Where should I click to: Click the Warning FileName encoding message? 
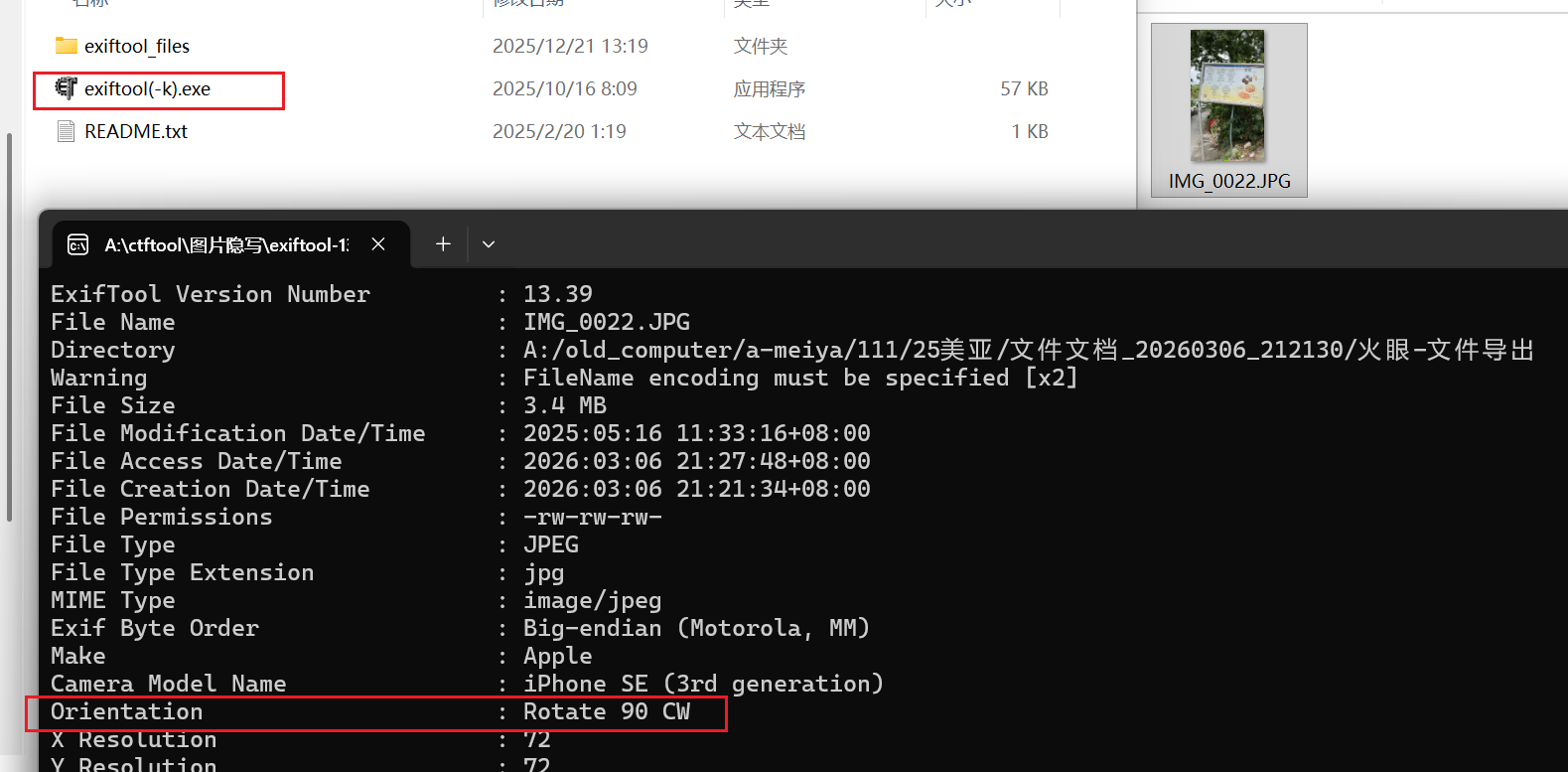[800, 378]
